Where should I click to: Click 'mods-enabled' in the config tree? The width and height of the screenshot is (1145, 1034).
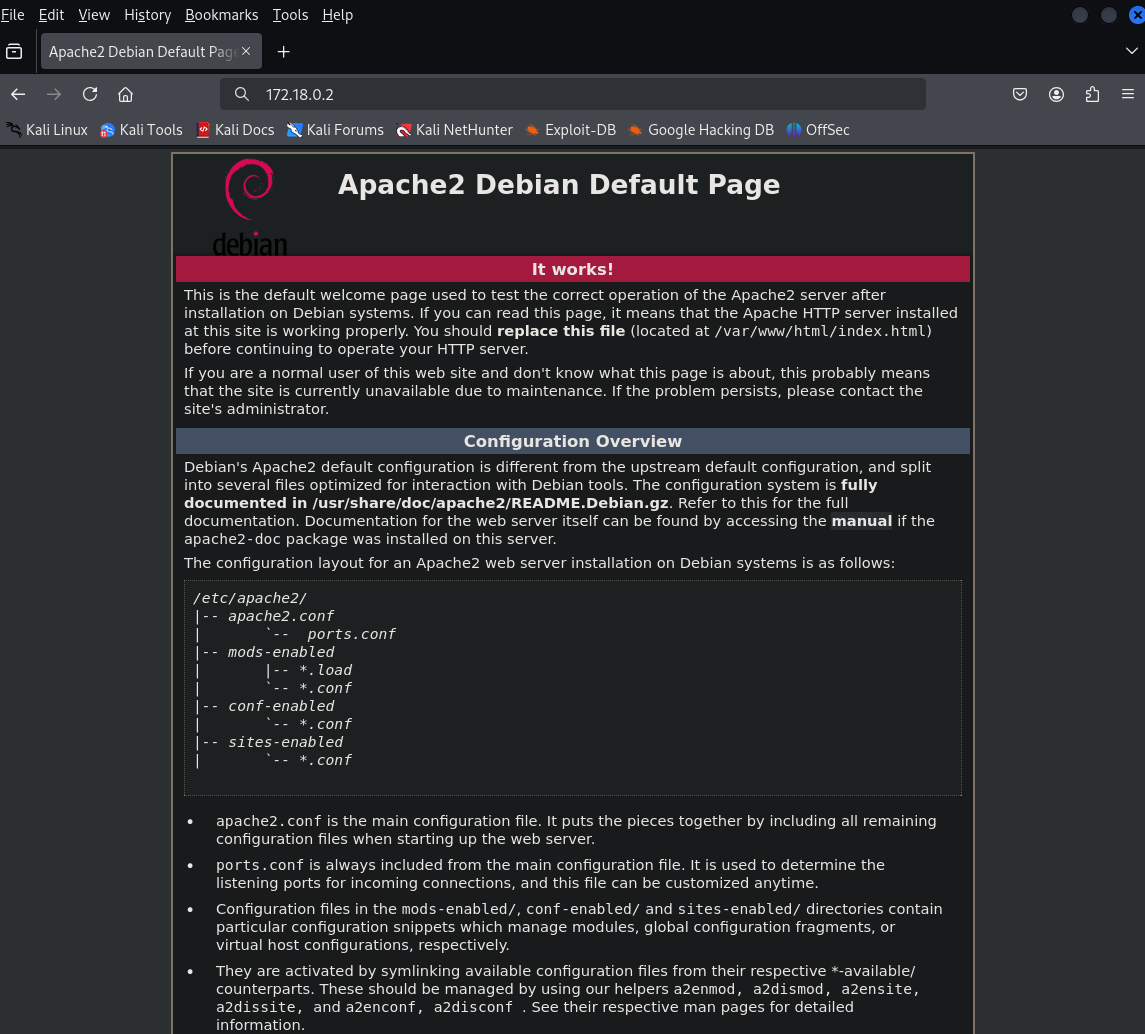point(281,652)
